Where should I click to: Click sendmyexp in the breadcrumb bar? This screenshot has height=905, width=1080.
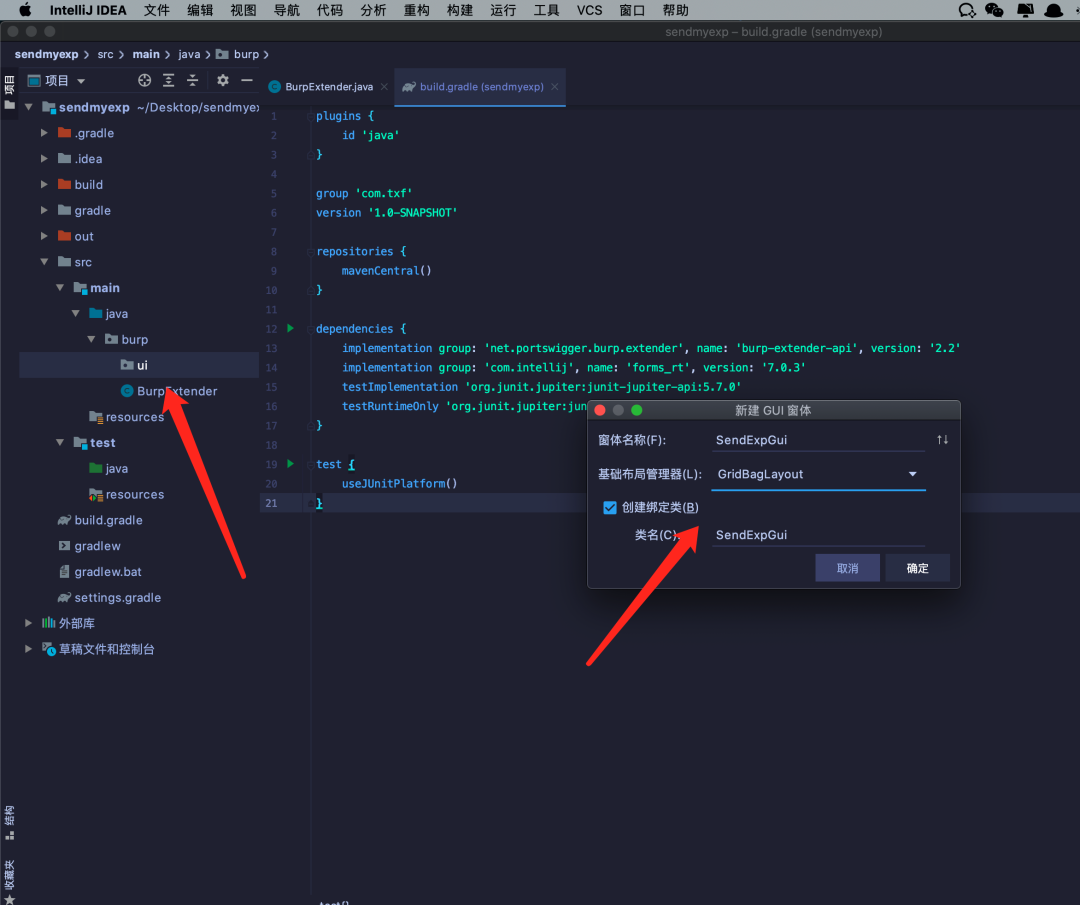pos(46,54)
